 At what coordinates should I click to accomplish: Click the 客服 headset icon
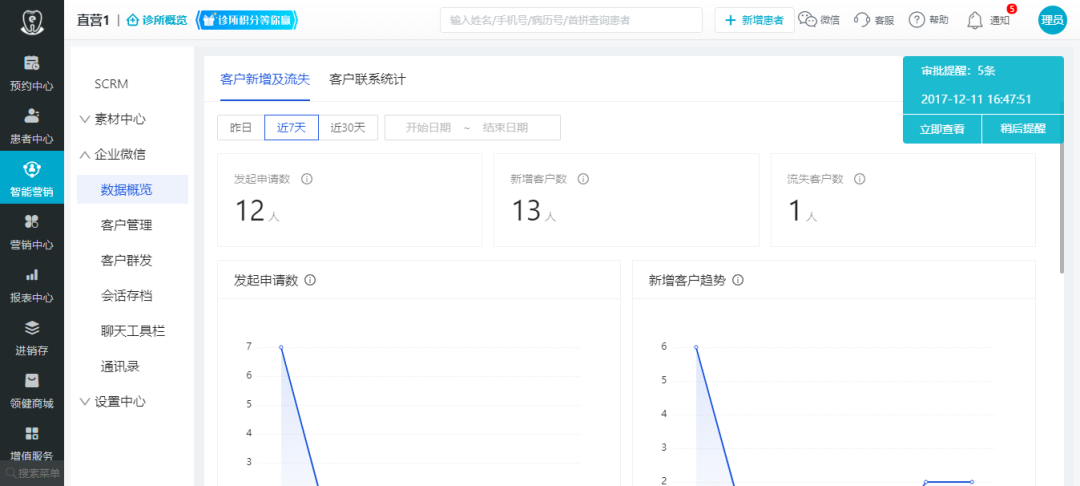tap(862, 20)
